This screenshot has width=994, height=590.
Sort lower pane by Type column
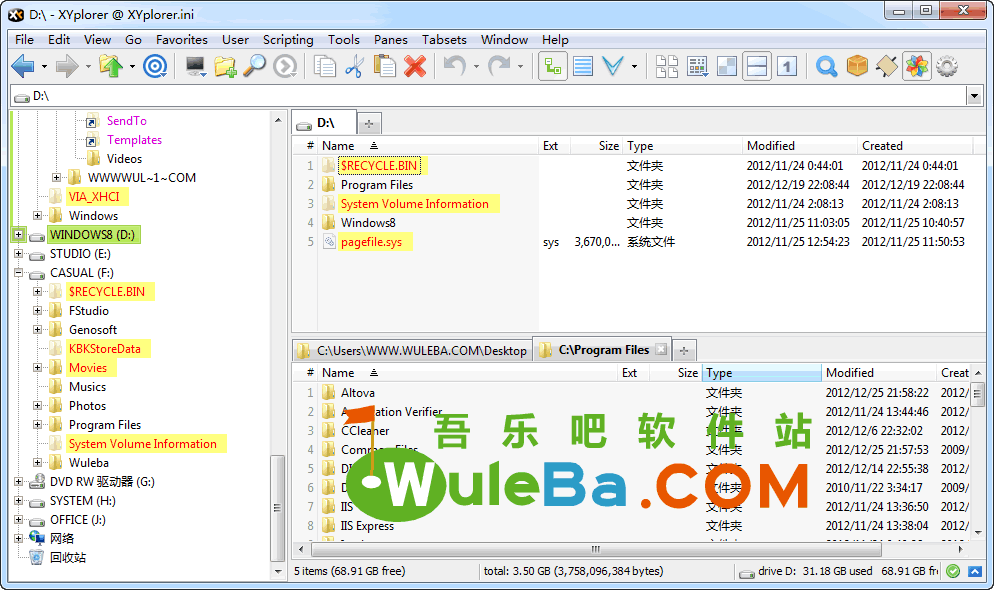pos(761,373)
